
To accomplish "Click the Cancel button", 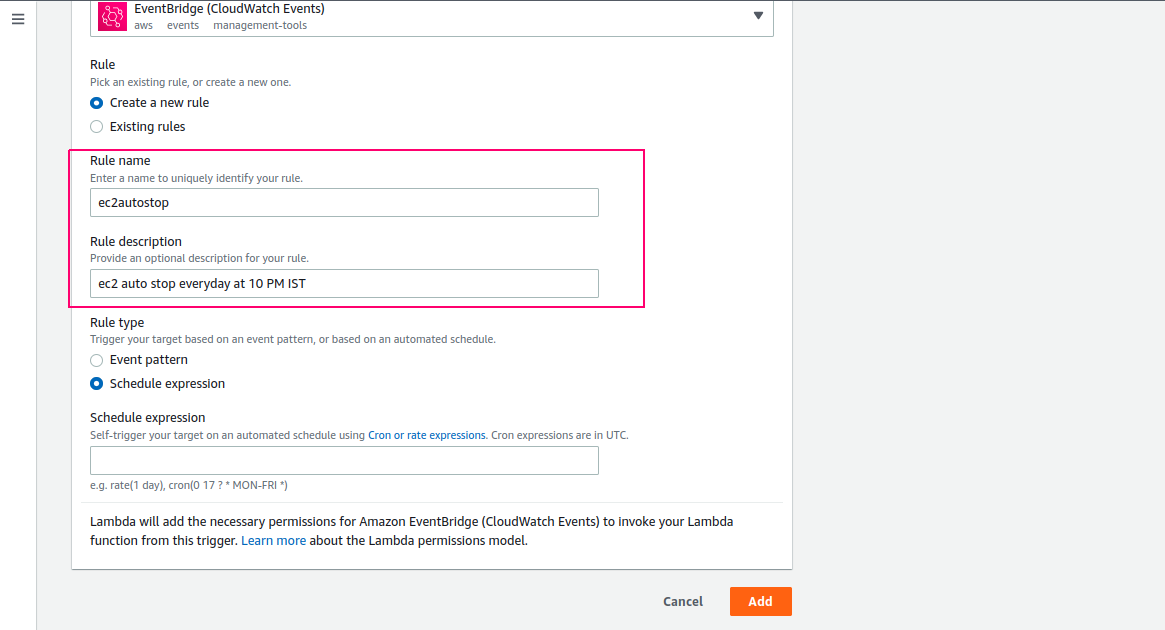I will (683, 602).
